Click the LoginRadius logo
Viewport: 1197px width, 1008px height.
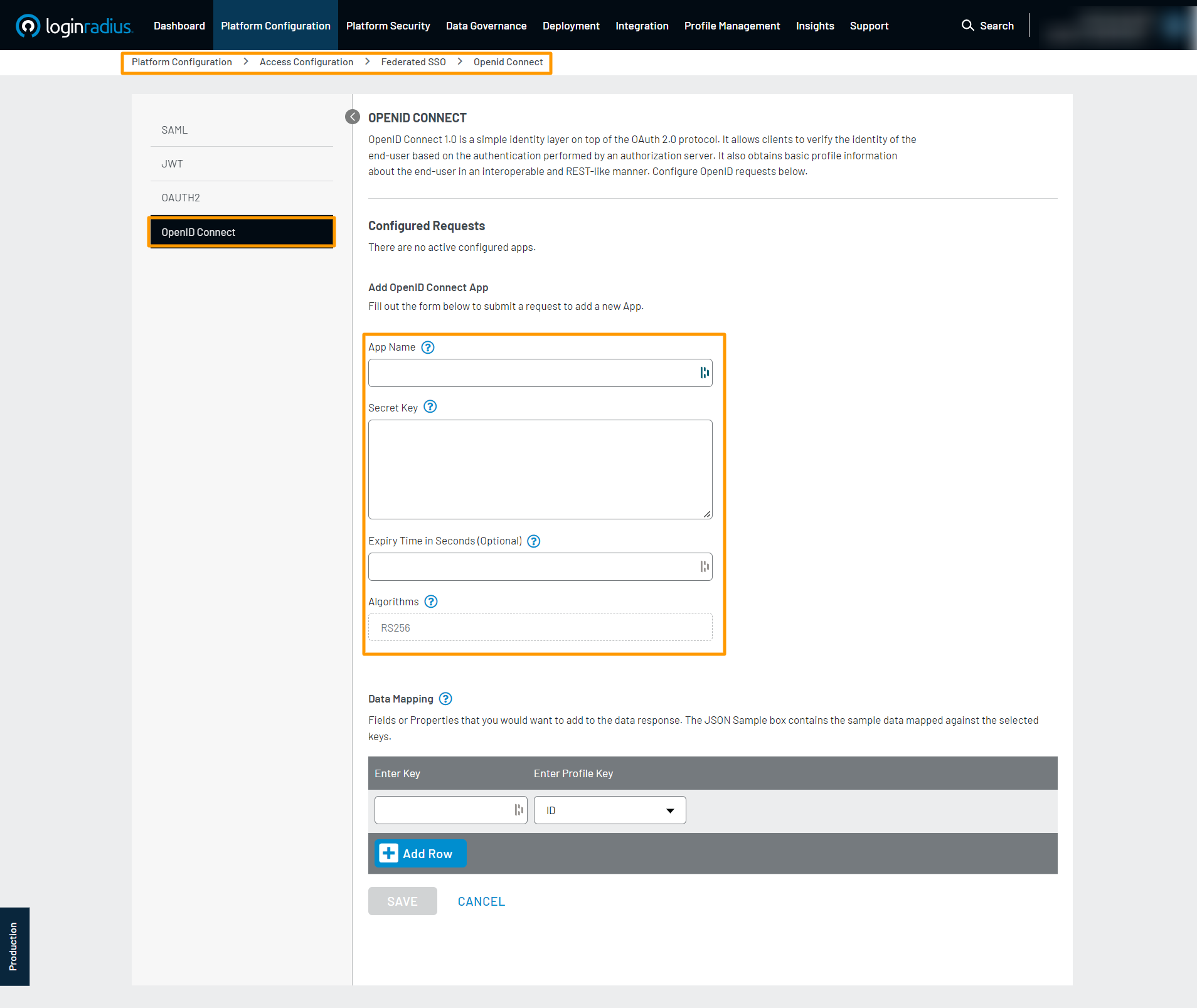coord(73,26)
